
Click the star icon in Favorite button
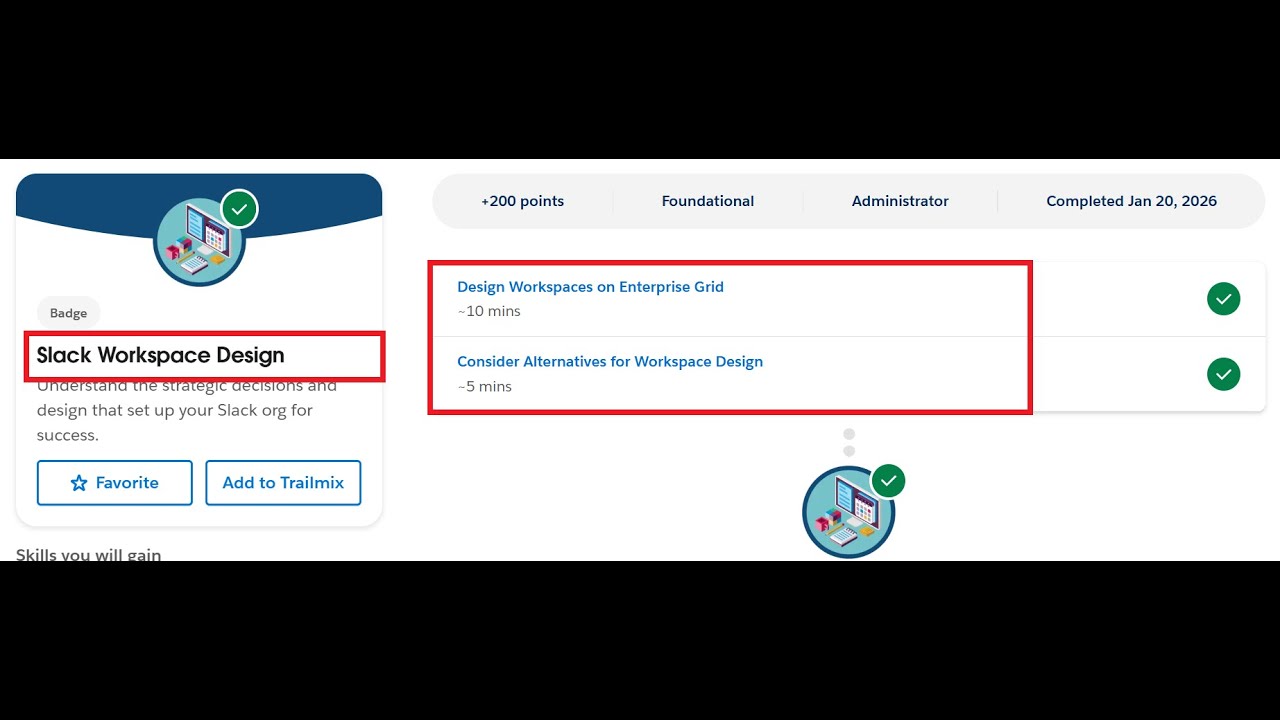(79, 483)
